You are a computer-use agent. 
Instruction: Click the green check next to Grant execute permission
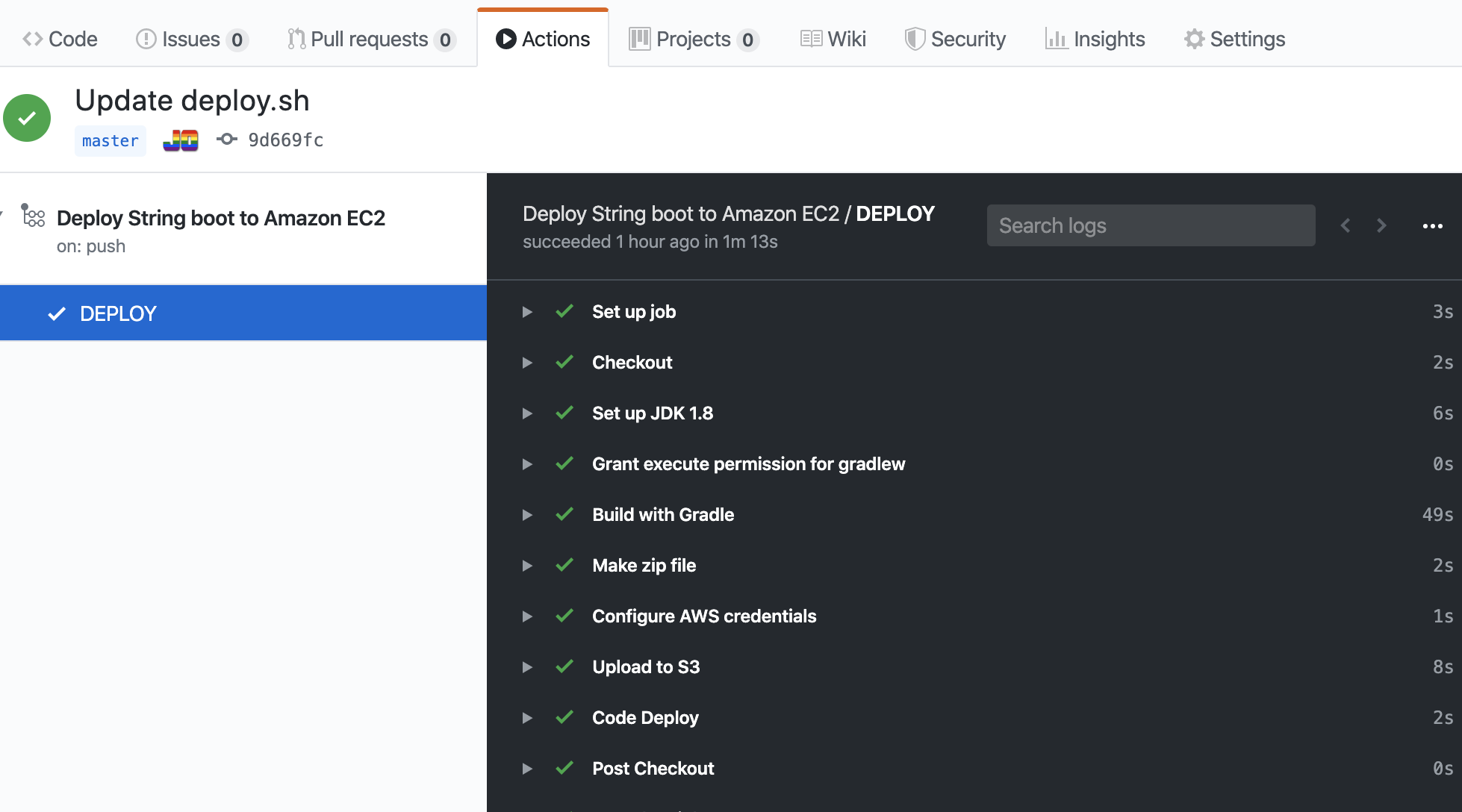(x=564, y=463)
